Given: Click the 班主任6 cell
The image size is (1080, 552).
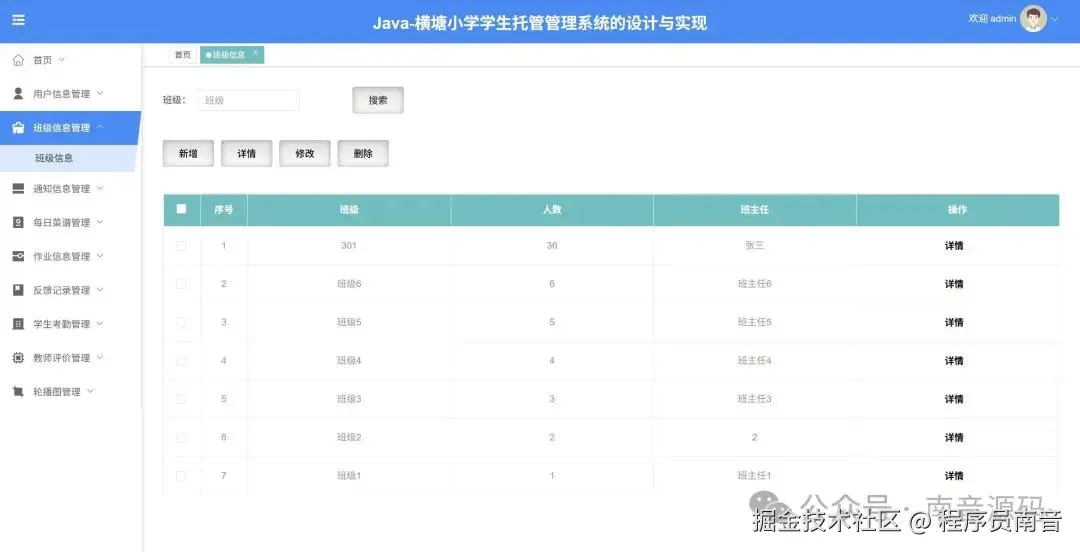Looking at the screenshot, I should (755, 284).
